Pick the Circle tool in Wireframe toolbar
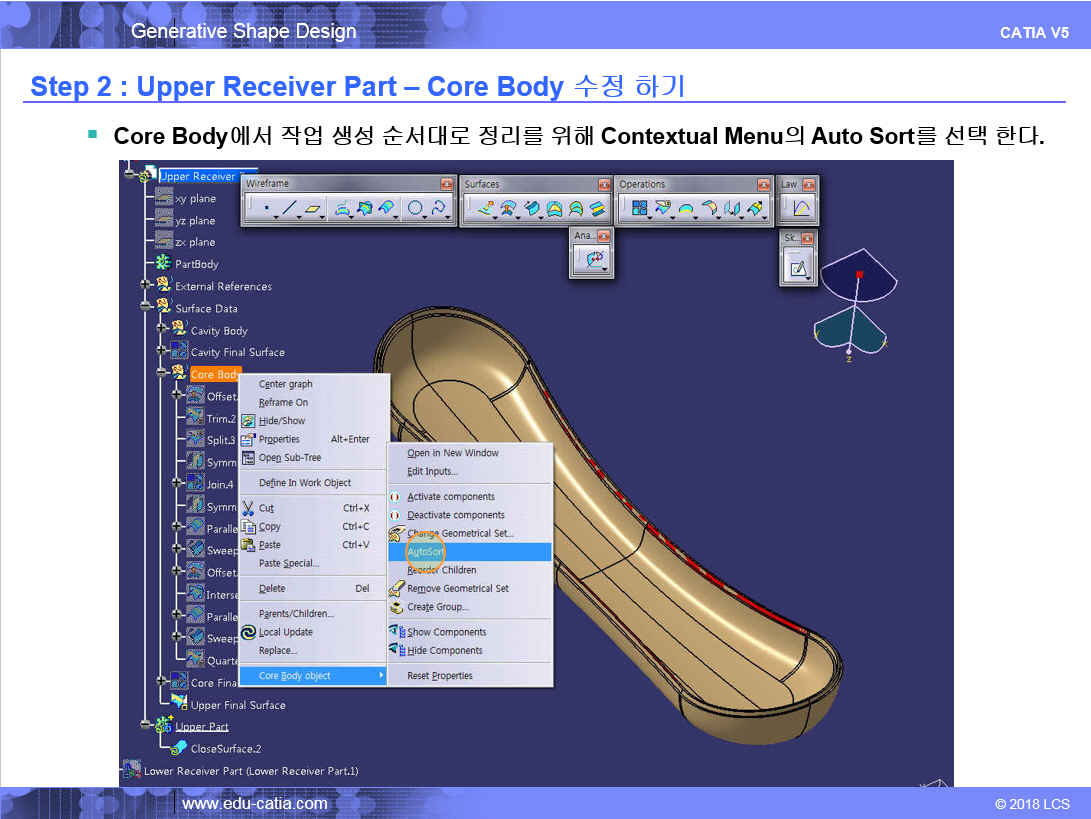 click(x=414, y=209)
